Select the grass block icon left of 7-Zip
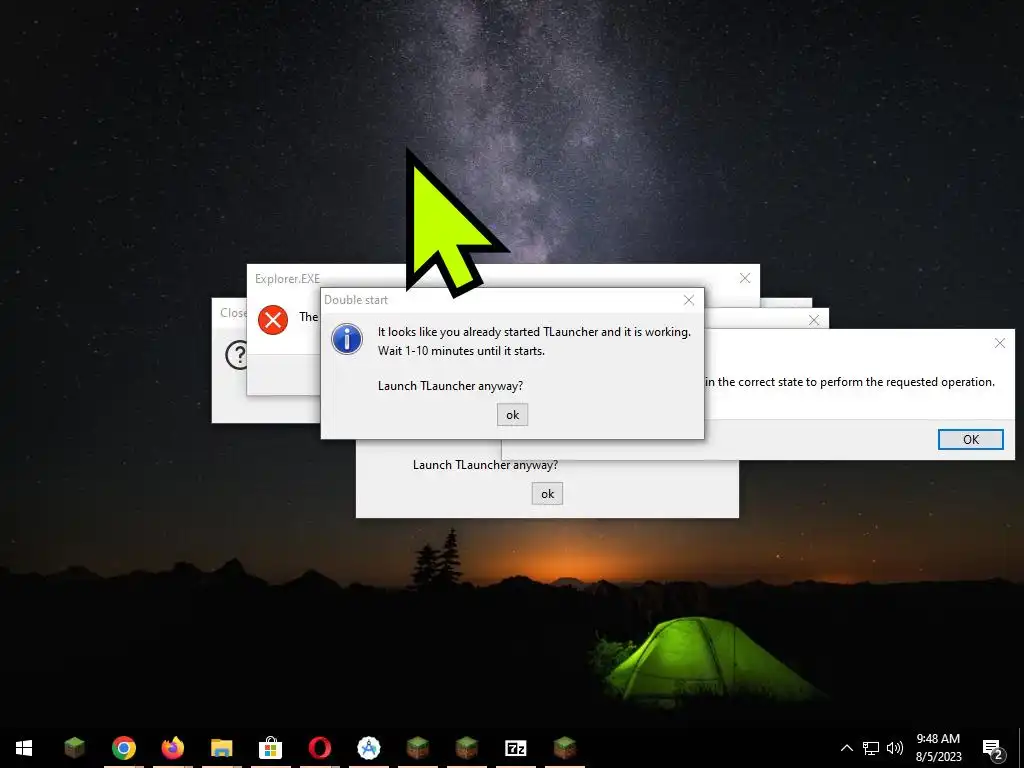Viewport: 1024px width, 768px height. [466, 748]
